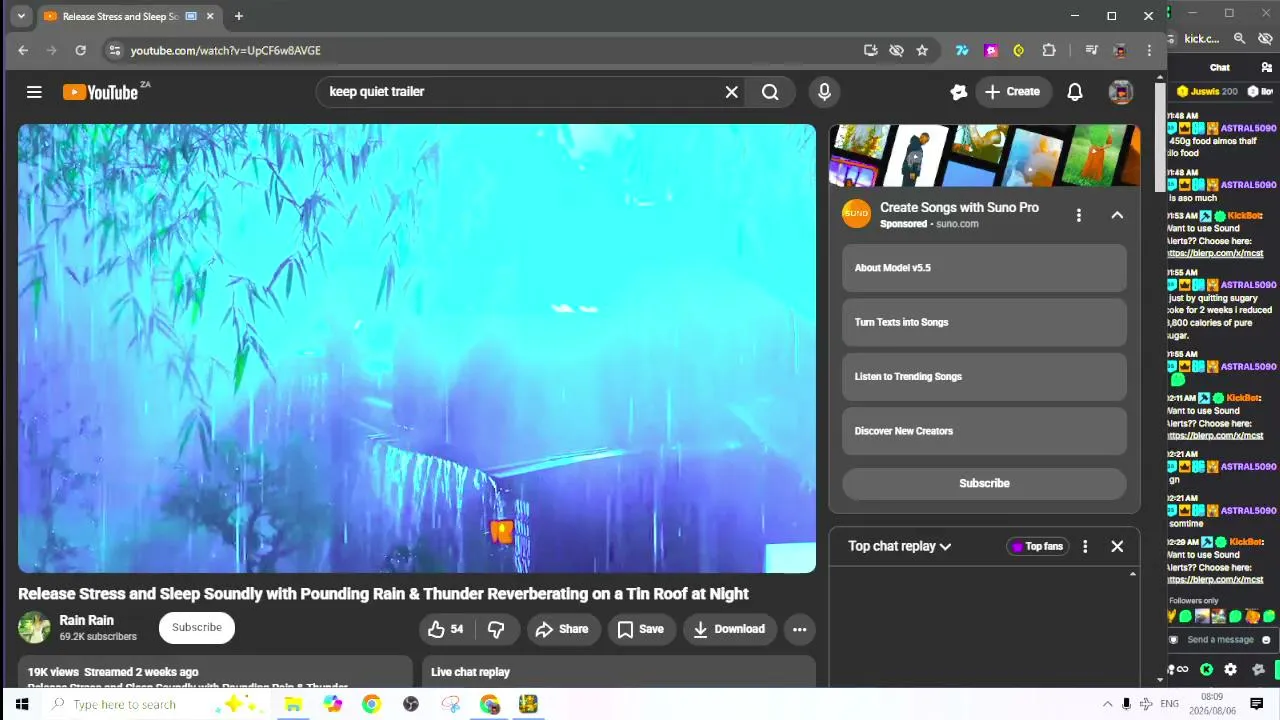
Task: Click About Model v5.5 ad link
Action: (984, 268)
